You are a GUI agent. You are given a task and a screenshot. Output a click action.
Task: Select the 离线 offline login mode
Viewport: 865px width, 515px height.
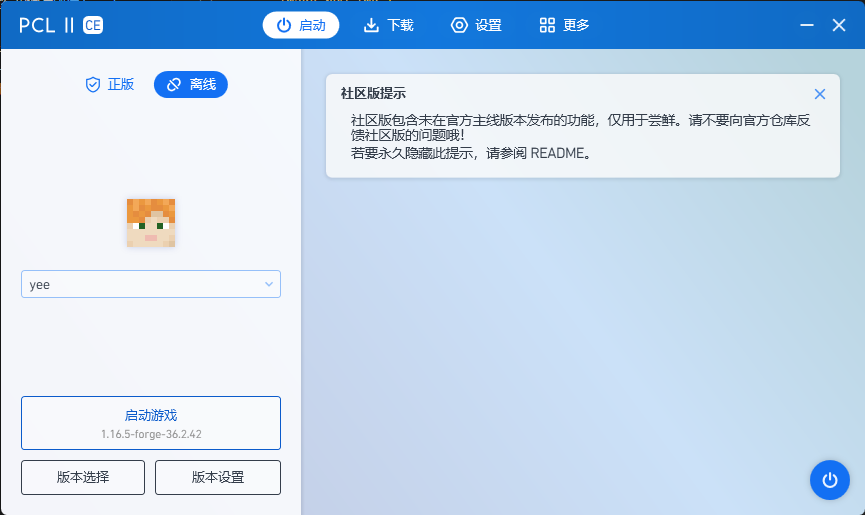[191, 84]
